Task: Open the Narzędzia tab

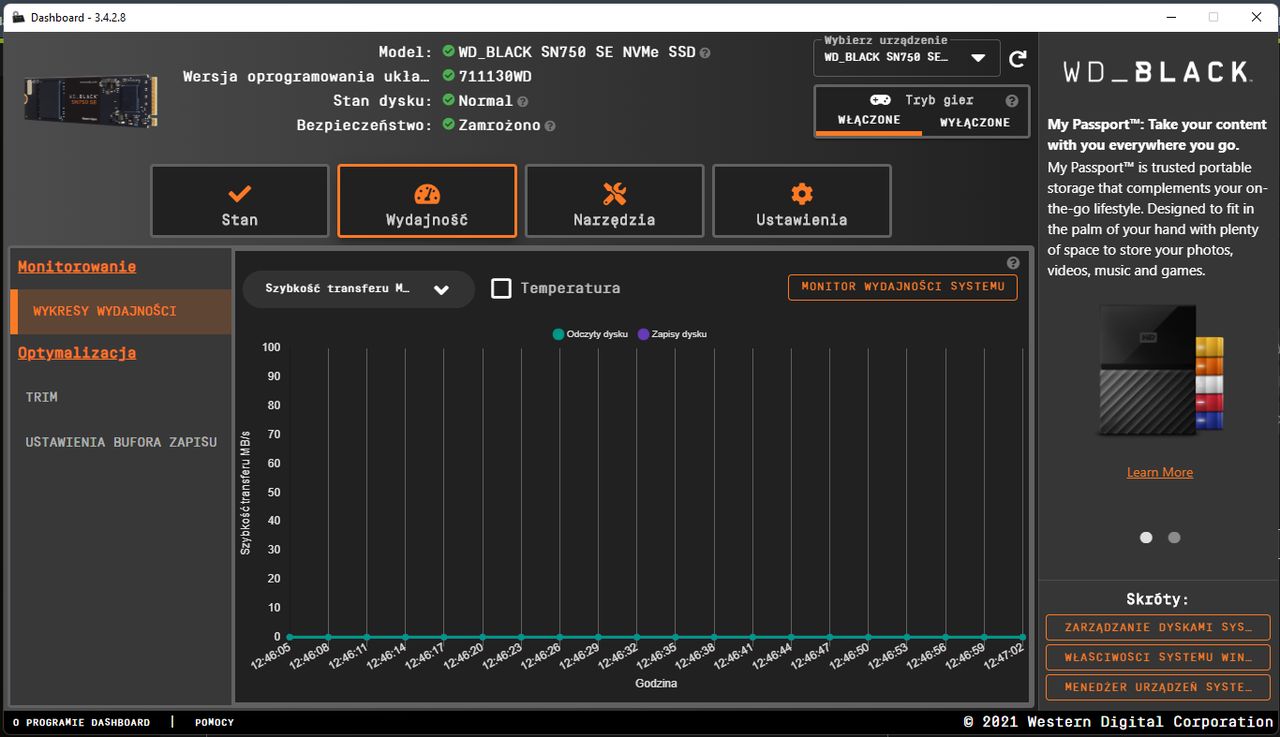Action: coord(614,201)
